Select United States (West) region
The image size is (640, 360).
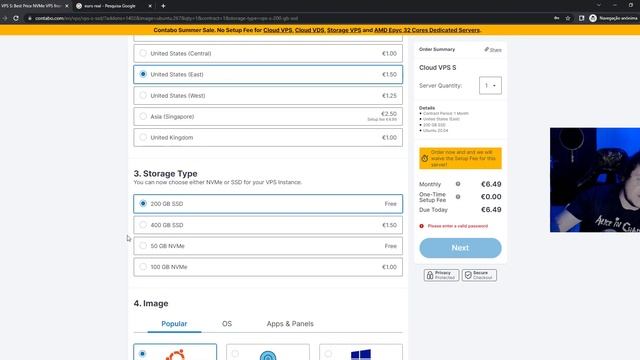(x=268, y=96)
